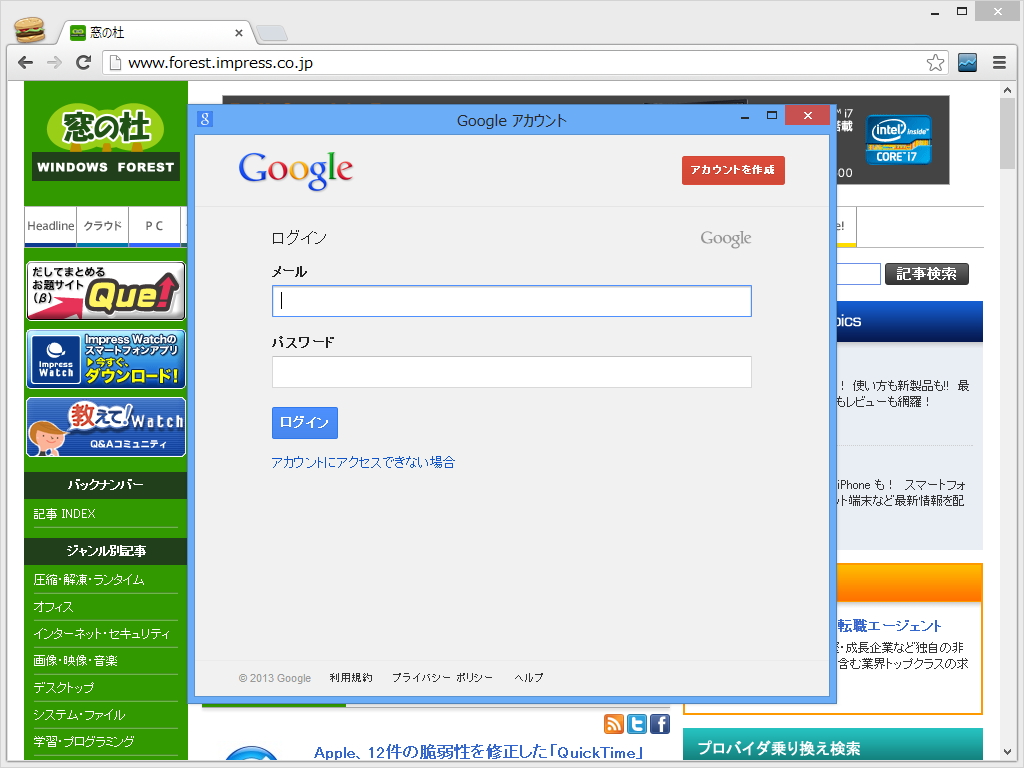Open the Impress Watch smartphone app banner
Viewport: 1024px width, 768px height.
coord(104,357)
